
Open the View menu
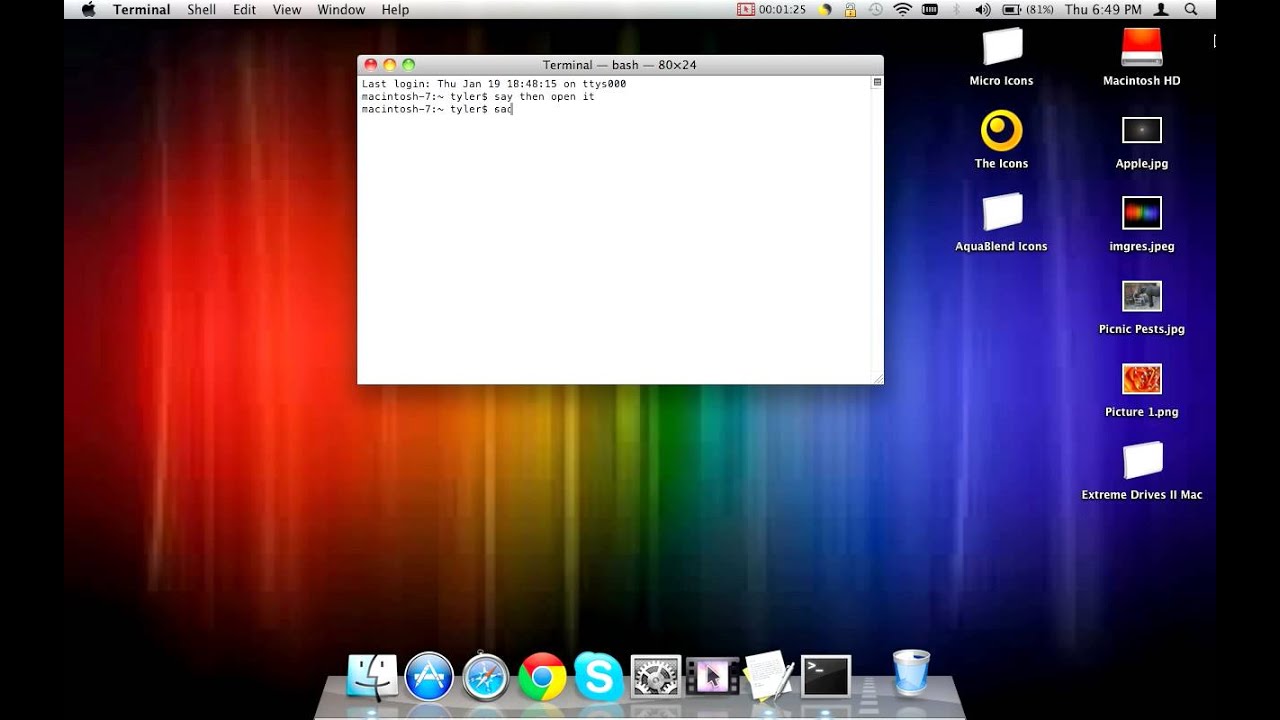click(x=287, y=9)
